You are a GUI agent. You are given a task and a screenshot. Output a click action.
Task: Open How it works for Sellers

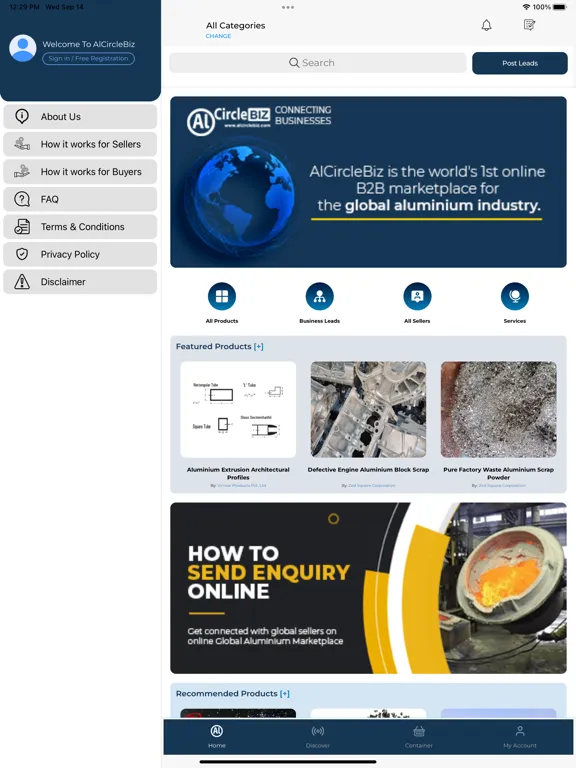coord(80,144)
